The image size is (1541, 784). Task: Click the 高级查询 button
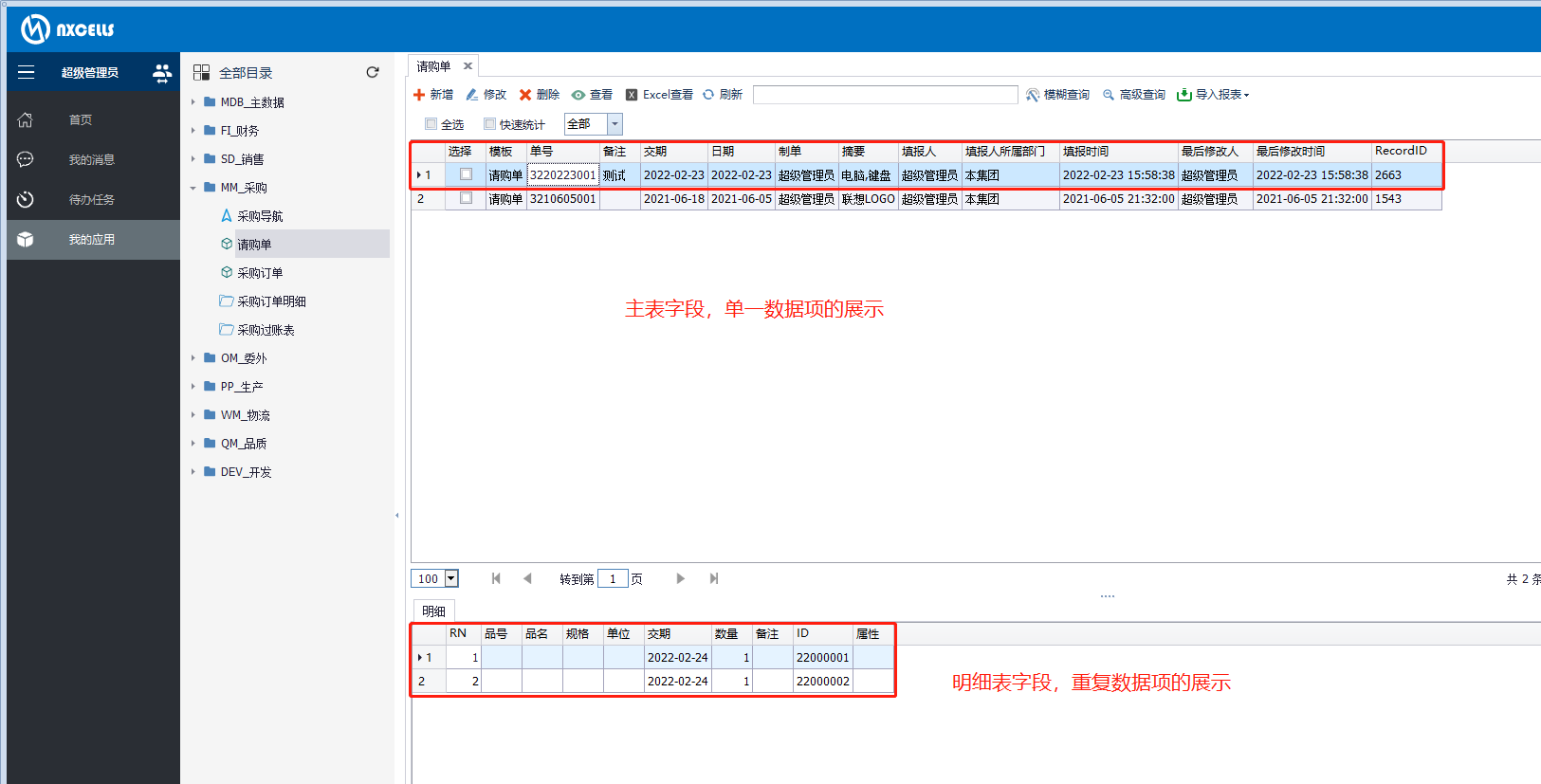(1134, 95)
